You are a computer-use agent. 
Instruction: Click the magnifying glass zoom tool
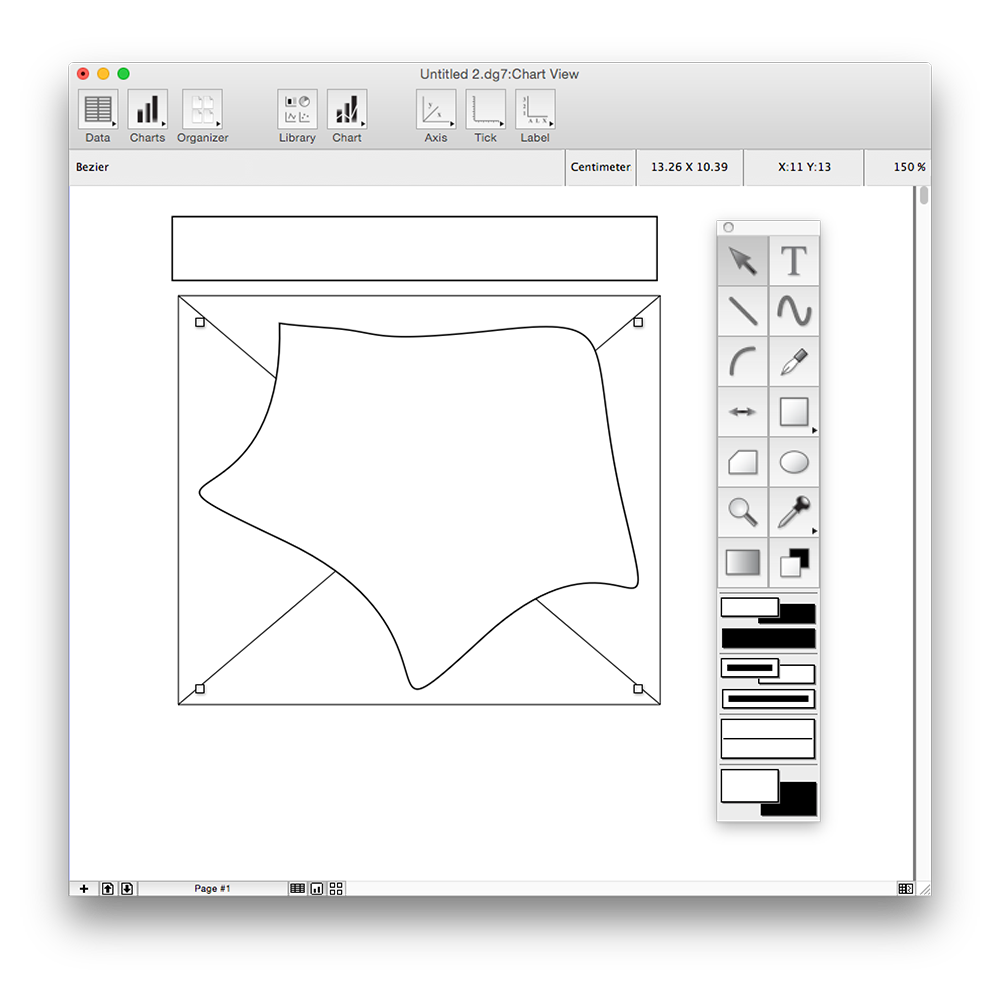[742, 512]
